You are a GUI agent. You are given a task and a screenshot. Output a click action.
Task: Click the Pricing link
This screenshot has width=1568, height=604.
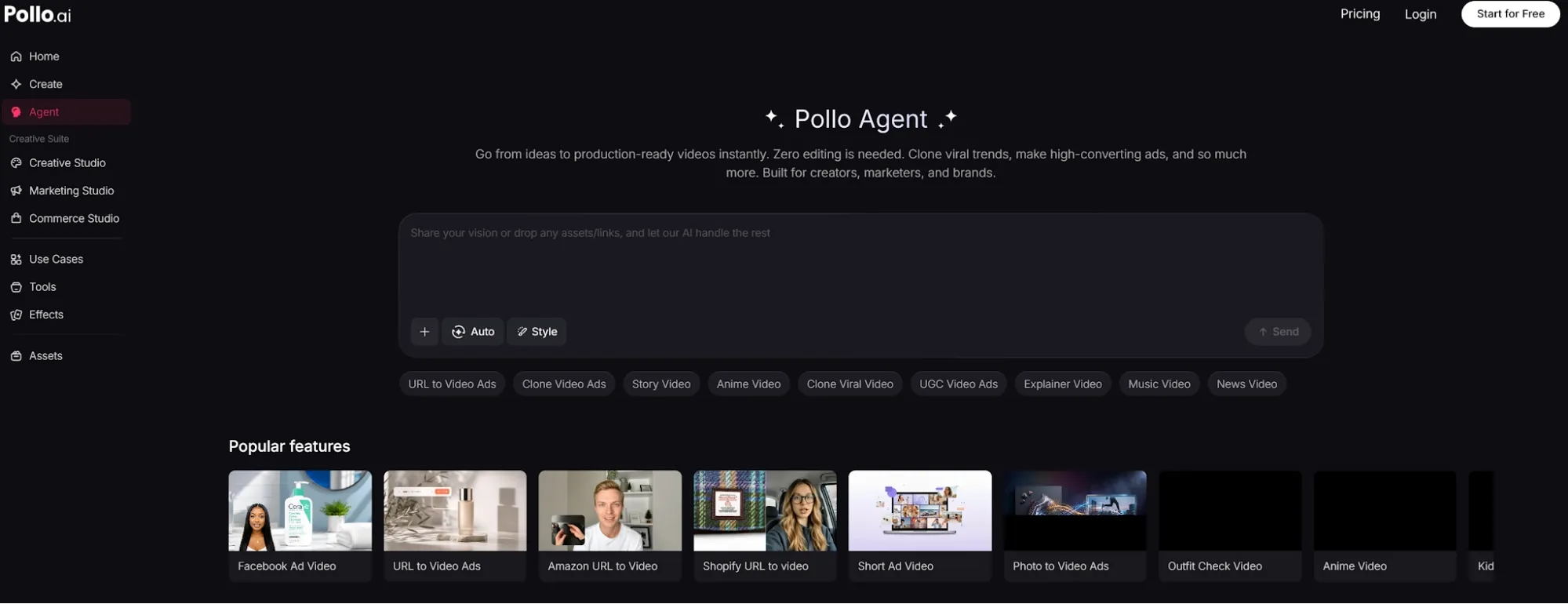pyautogui.click(x=1360, y=14)
